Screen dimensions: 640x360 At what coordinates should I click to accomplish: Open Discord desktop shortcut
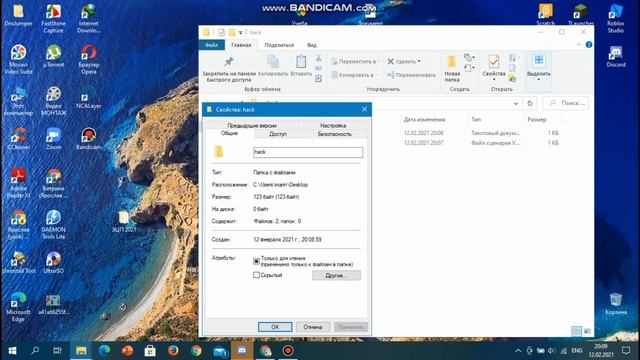(616, 56)
